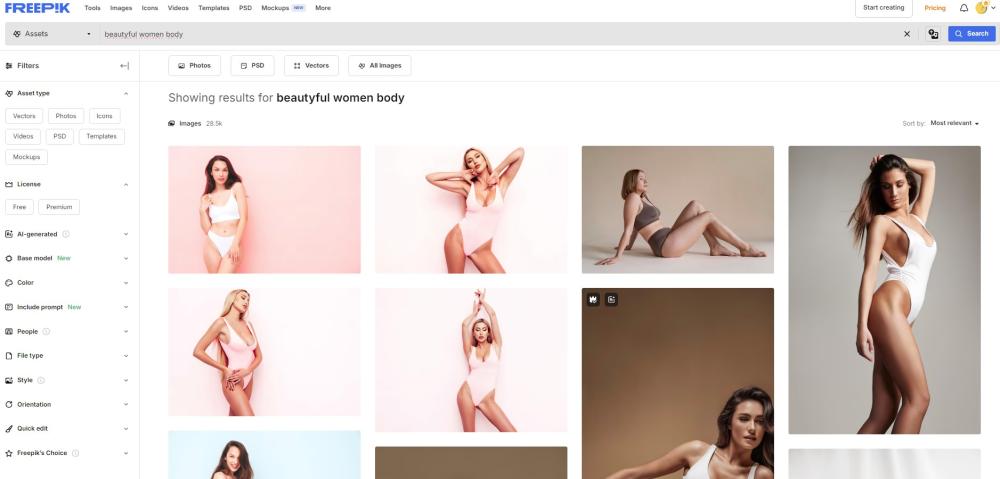Click the Start creating button
Screen dimensions: 1000x479
coord(883,8)
